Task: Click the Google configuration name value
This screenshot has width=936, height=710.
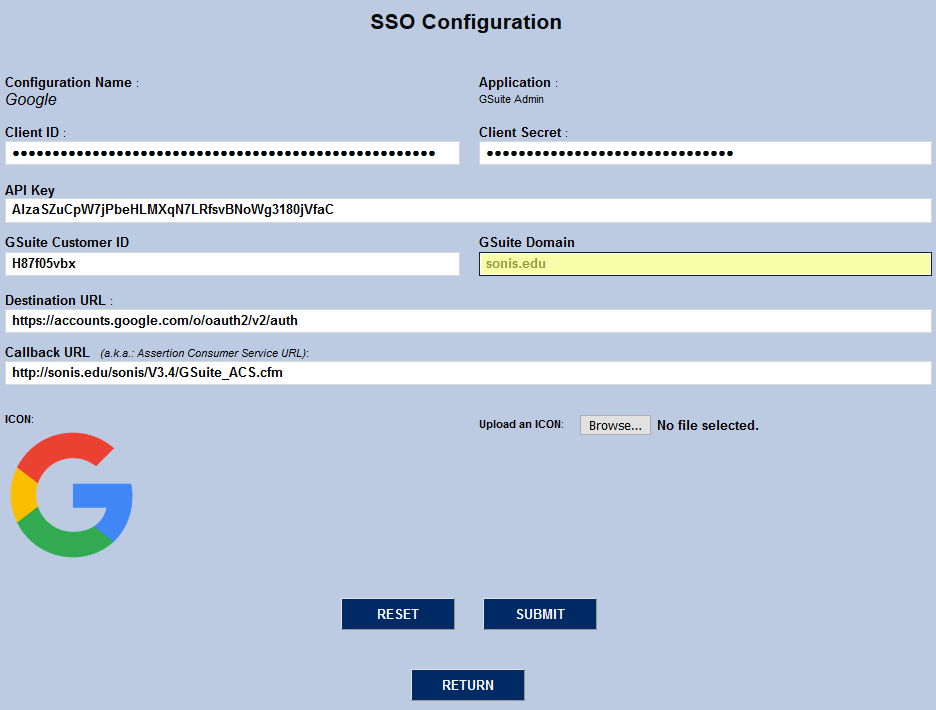Action: [31, 100]
